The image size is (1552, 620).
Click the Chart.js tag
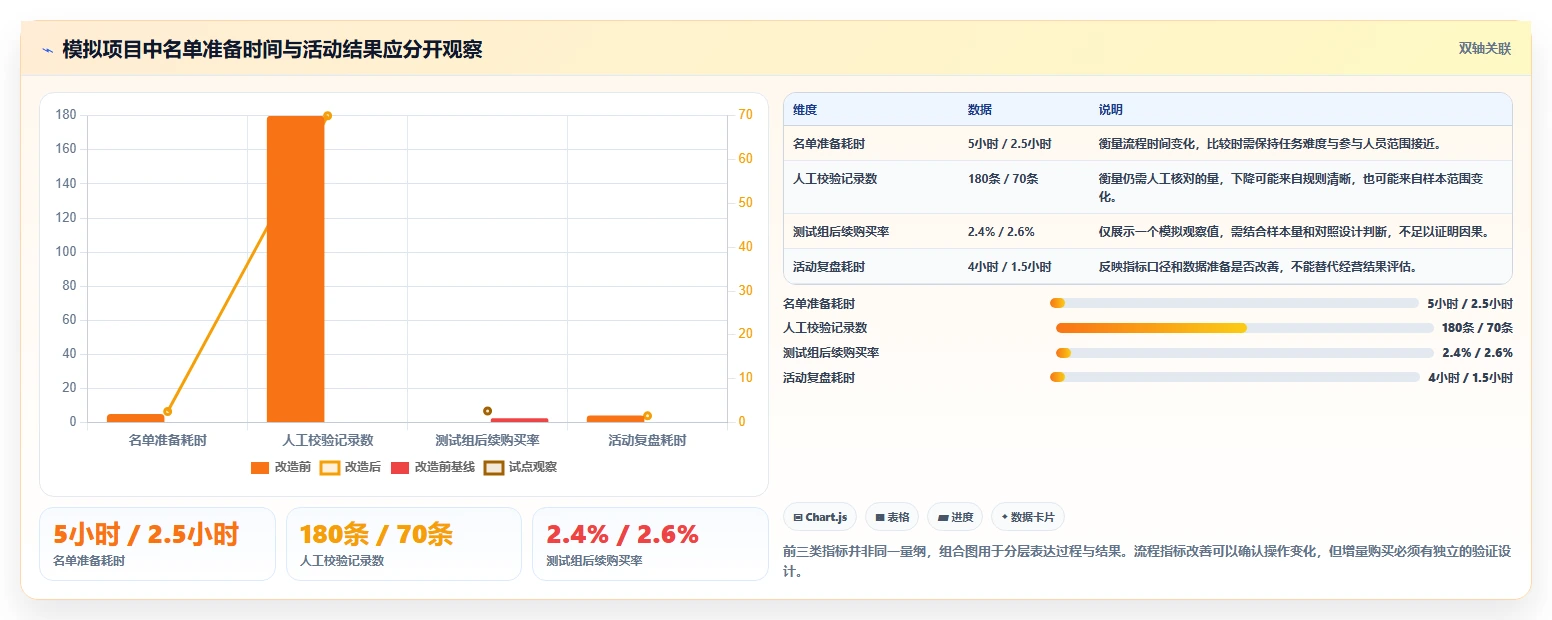point(820,517)
